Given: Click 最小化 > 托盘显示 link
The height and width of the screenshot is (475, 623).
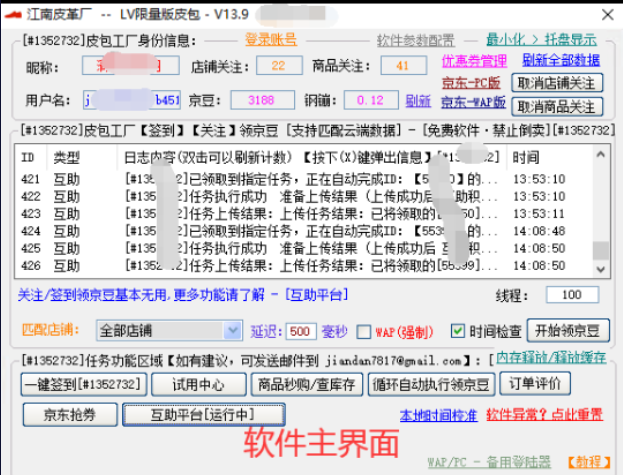Looking at the screenshot, I should click(x=541, y=39).
